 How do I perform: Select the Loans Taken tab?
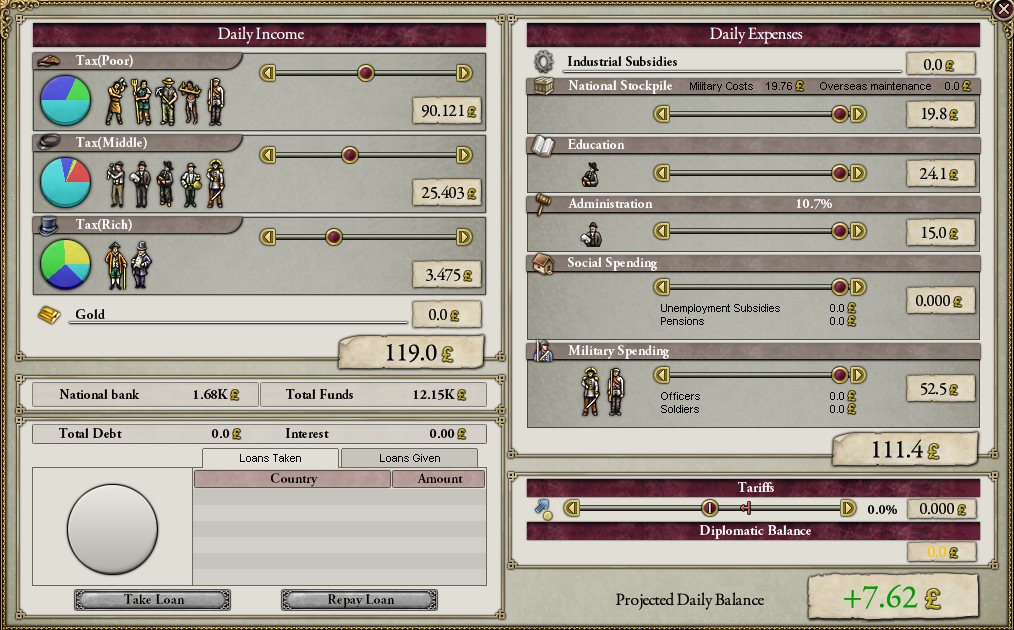tap(270, 458)
